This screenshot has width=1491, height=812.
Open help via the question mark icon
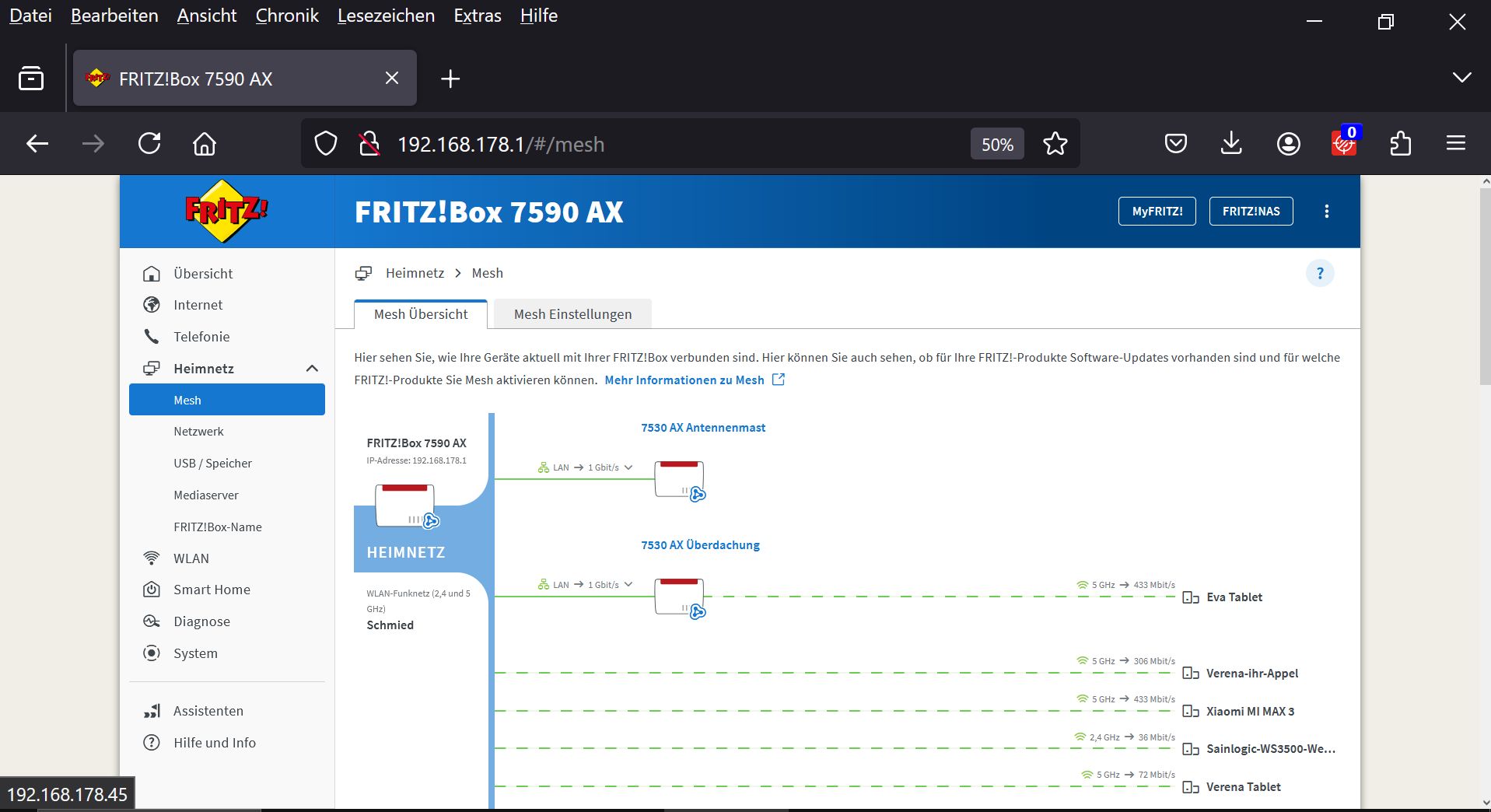click(x=1320, y=273)
